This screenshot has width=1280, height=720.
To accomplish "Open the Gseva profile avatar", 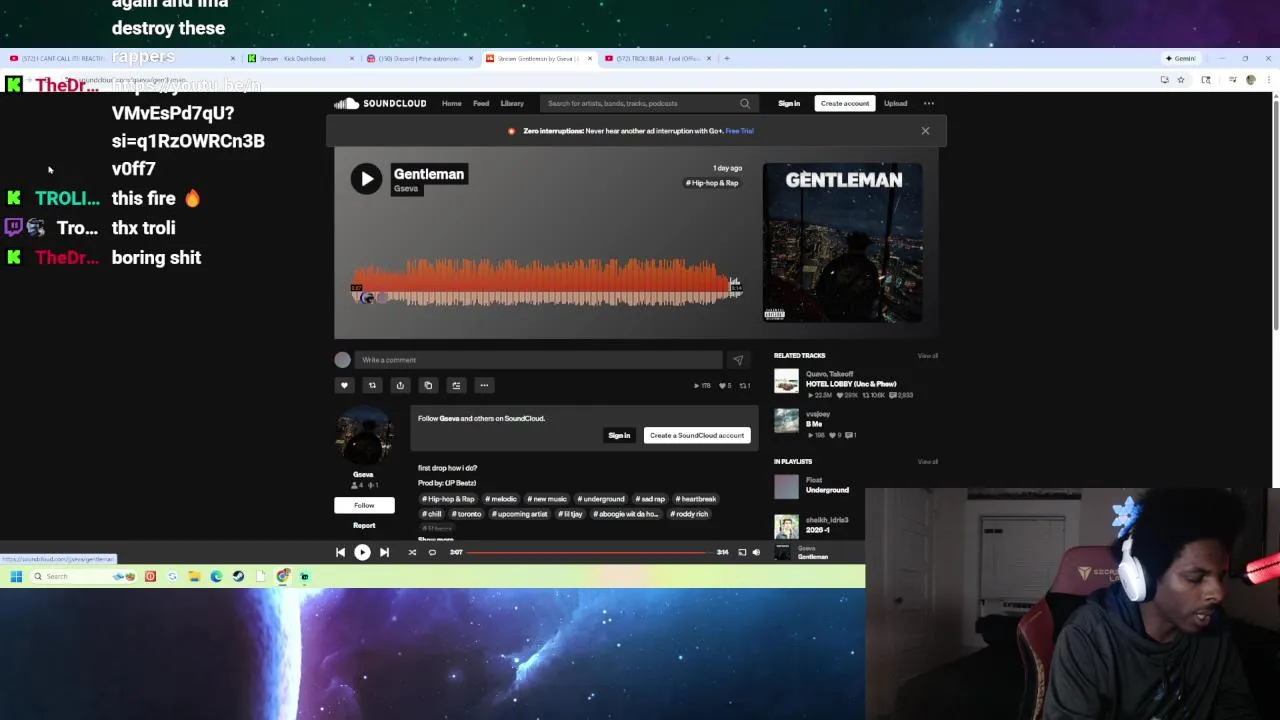I will point(364,436).
